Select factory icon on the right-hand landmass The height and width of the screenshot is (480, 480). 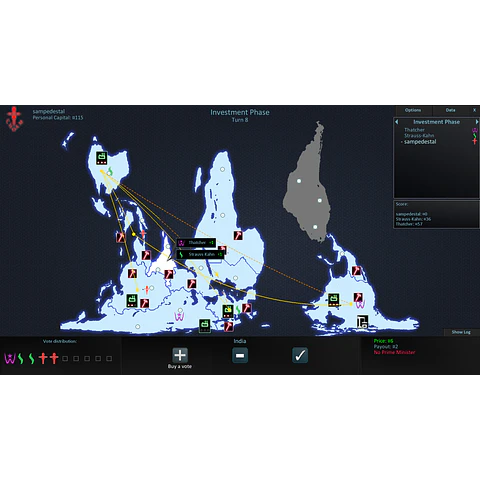334,299
